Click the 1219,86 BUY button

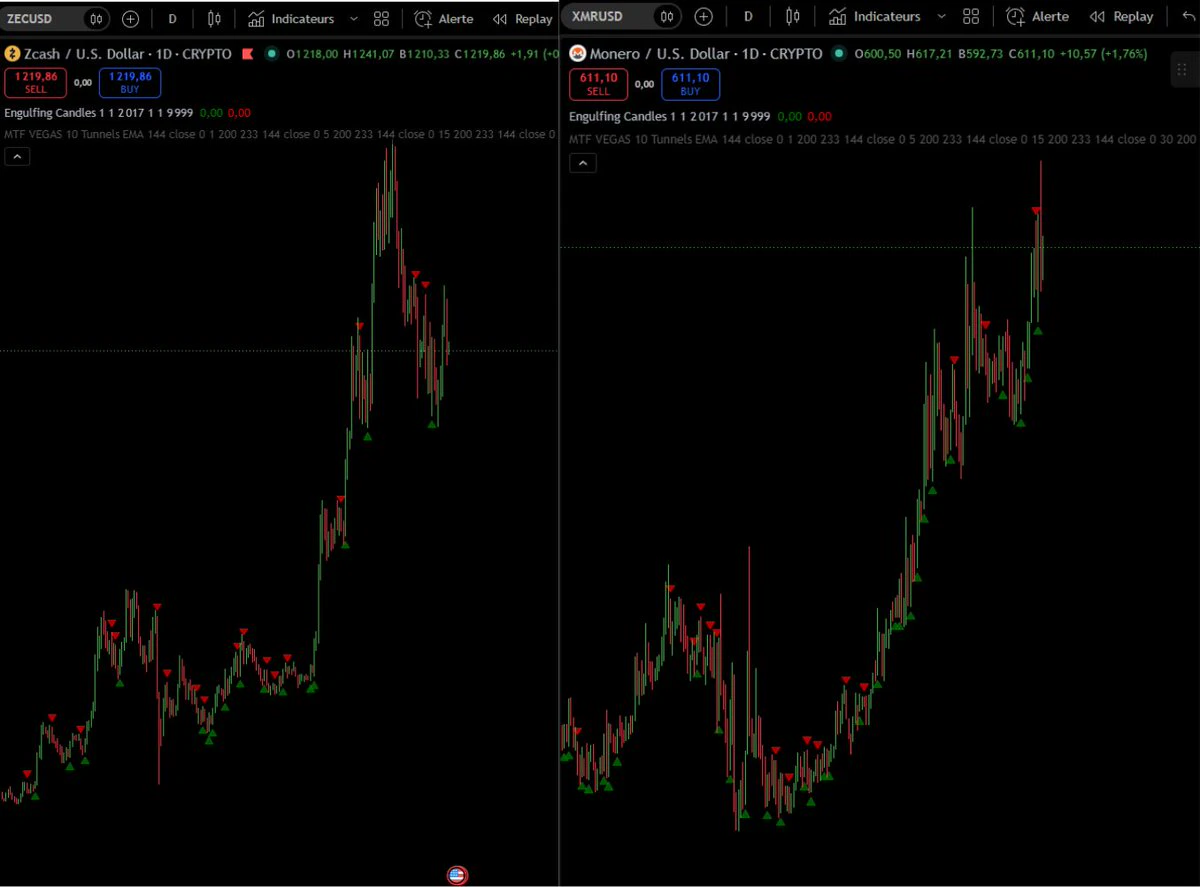[130, 82]
